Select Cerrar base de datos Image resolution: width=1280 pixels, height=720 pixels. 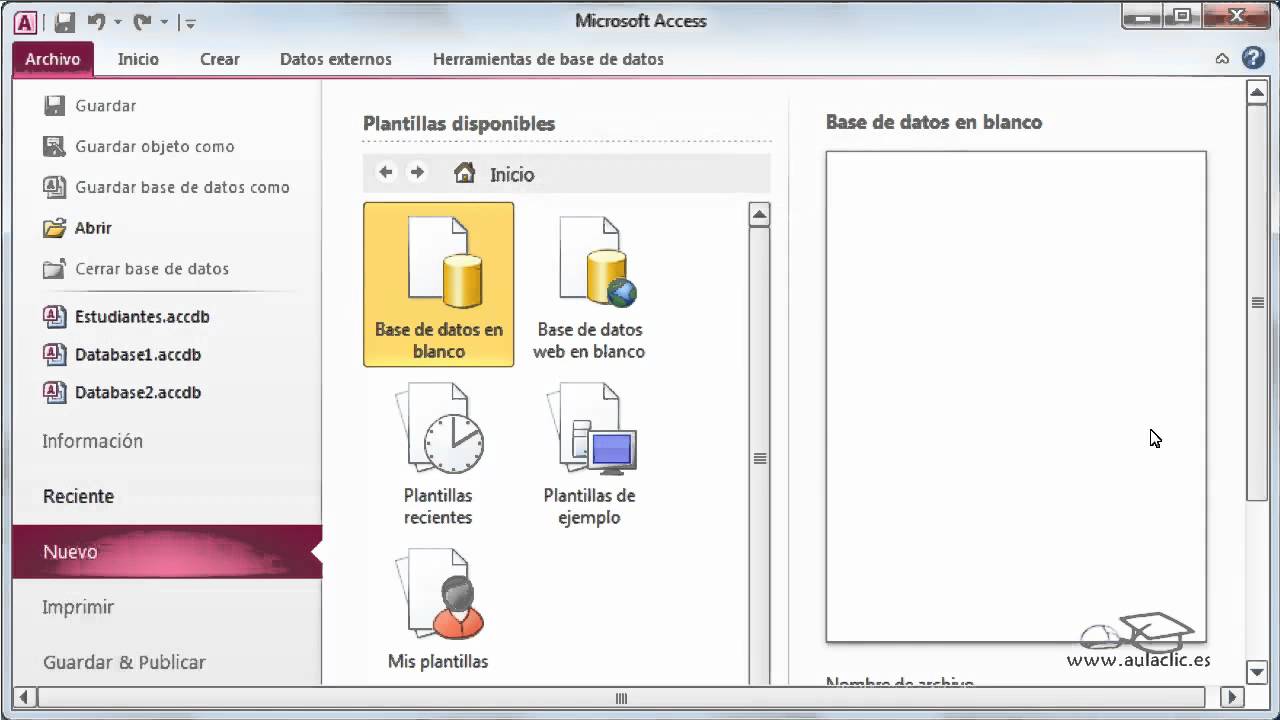(137, 268)
